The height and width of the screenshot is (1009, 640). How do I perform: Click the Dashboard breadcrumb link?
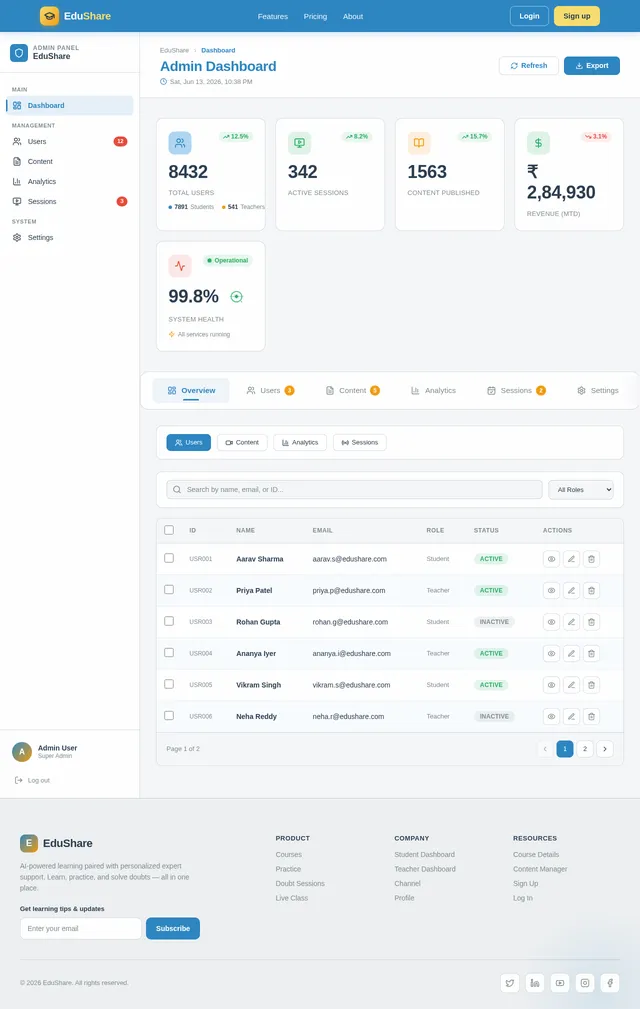pyautogui.click(x=218, y=50)
